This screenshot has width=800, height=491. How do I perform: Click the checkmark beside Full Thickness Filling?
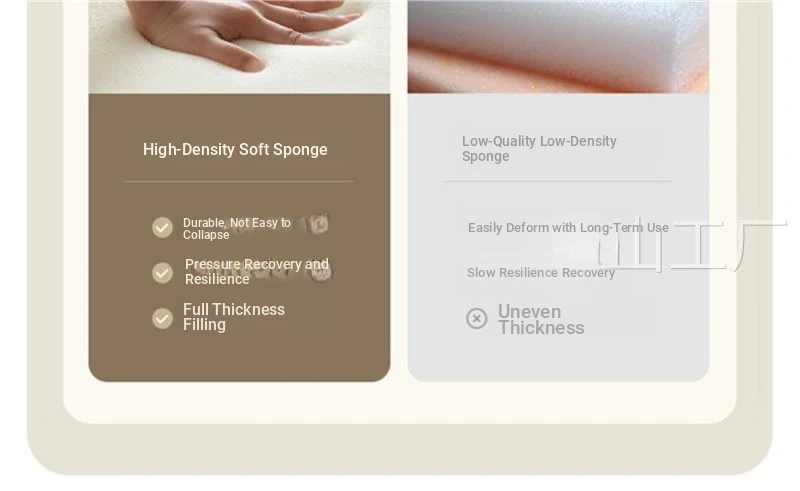[x=162, y=318]
